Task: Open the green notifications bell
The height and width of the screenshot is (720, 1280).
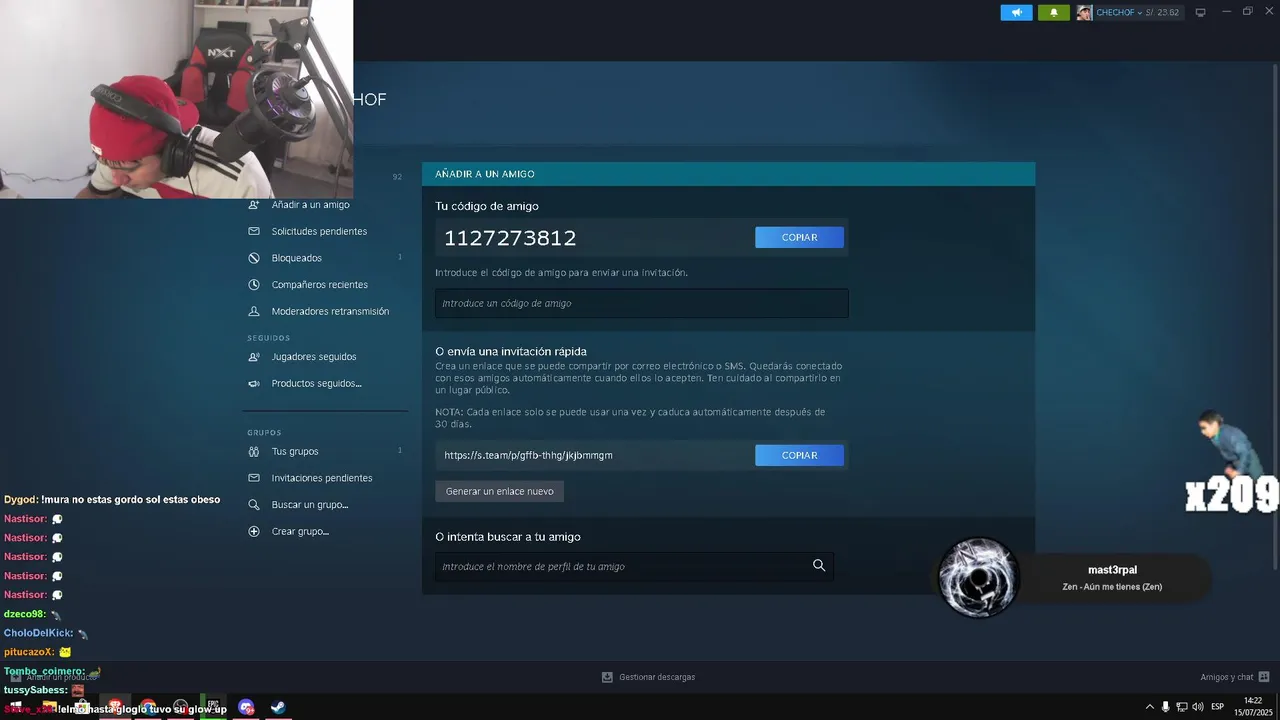Action: (x=1053, y=13)
